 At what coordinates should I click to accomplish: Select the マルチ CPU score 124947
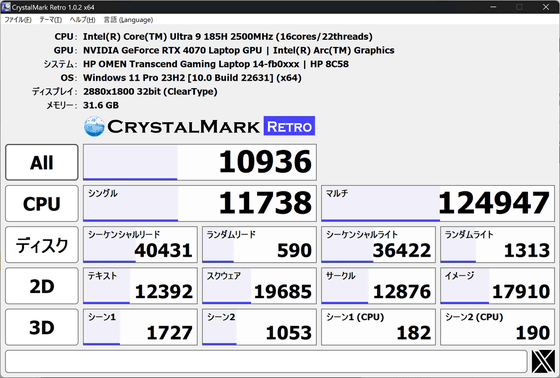tap(438, 204)
